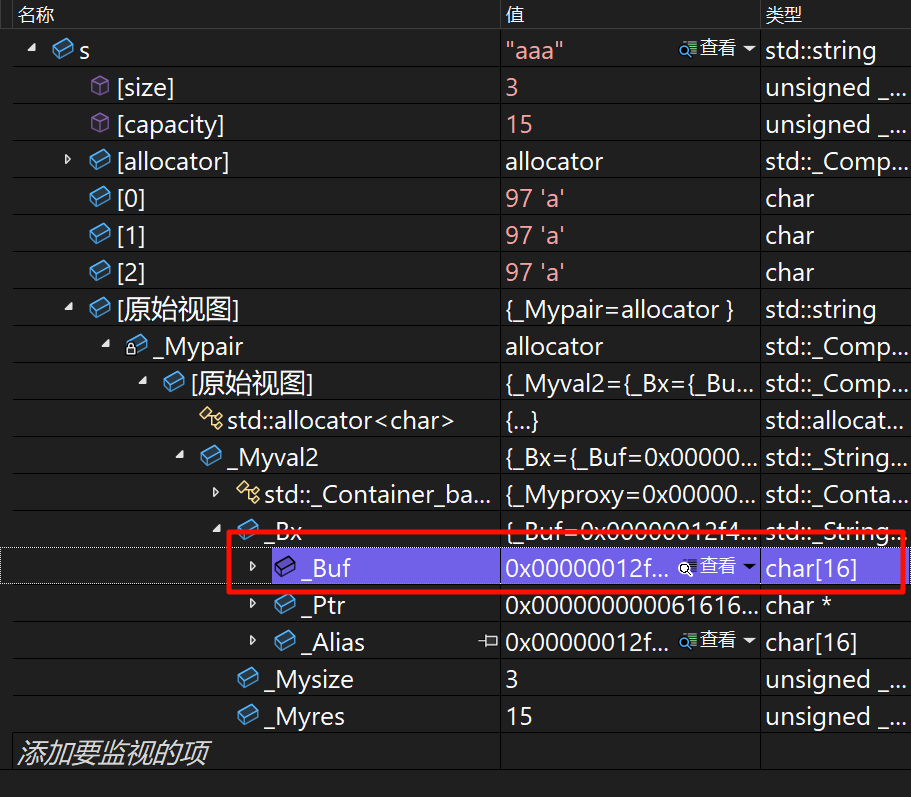Click the first [原始视图] row icon
The width and height of the screenshot is (911, 797).
(x=100, y=308)
